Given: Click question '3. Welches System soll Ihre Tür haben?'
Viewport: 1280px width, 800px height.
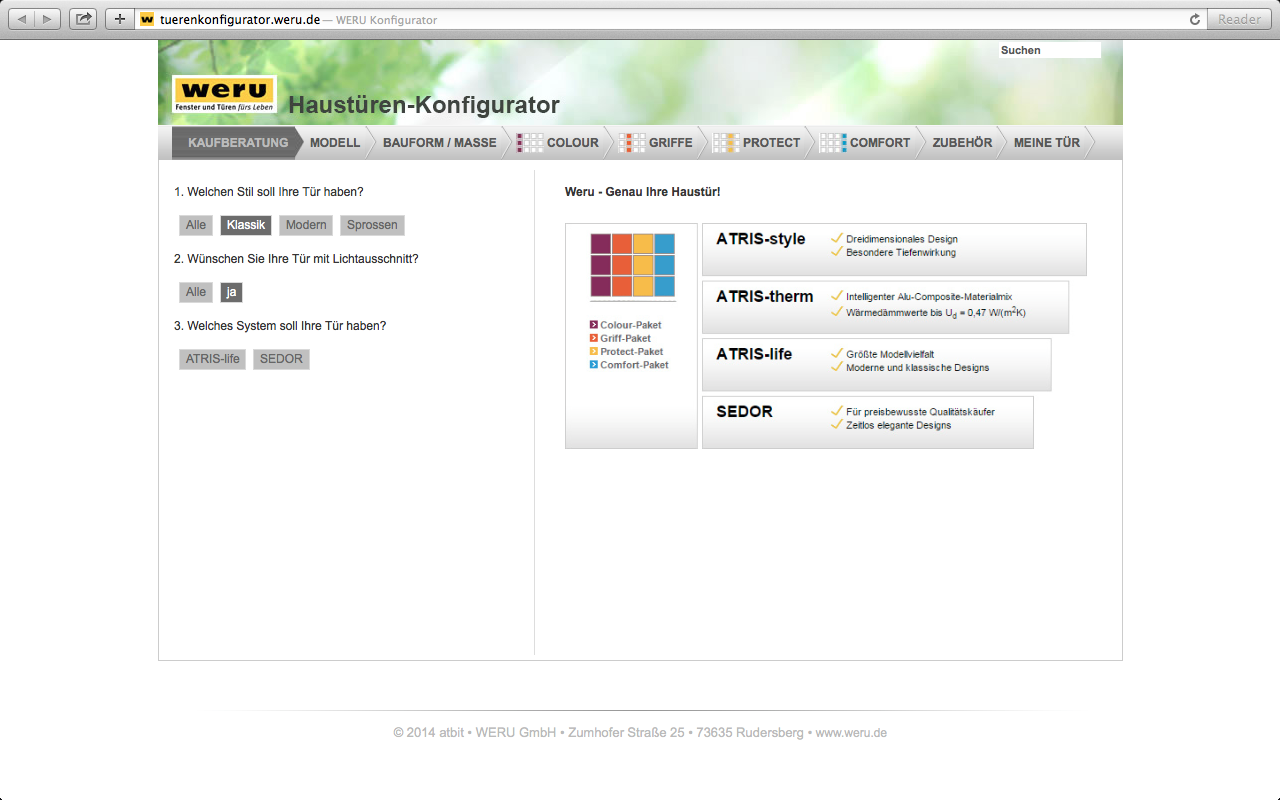Looking at the screenshot, I should coord(280,326).
